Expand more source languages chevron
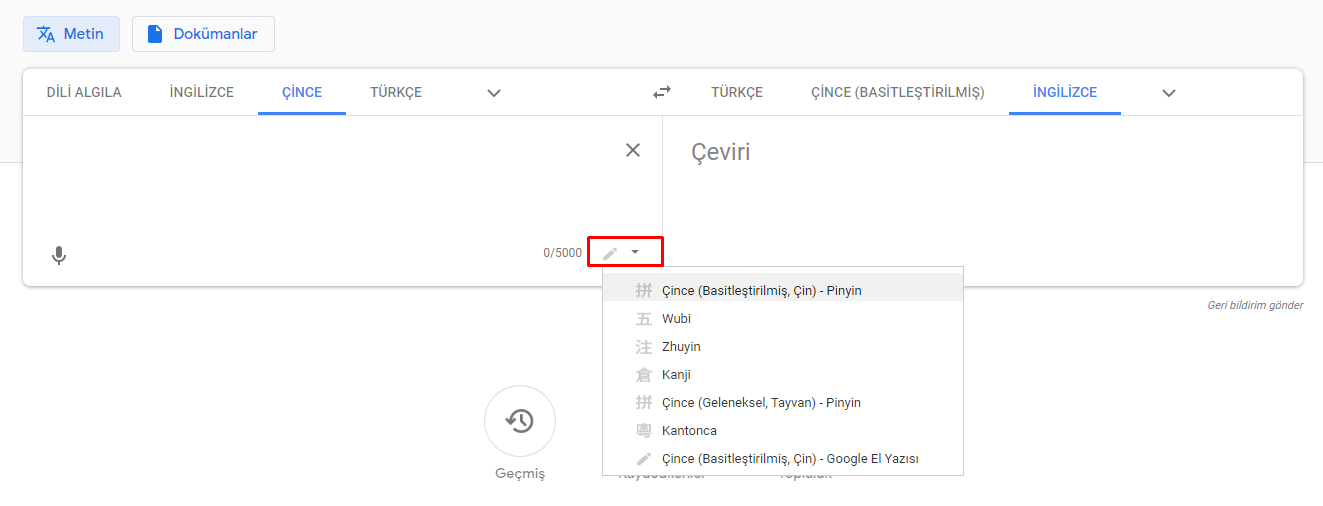This screenshot has height=506, width=1323. click(493, 93)
